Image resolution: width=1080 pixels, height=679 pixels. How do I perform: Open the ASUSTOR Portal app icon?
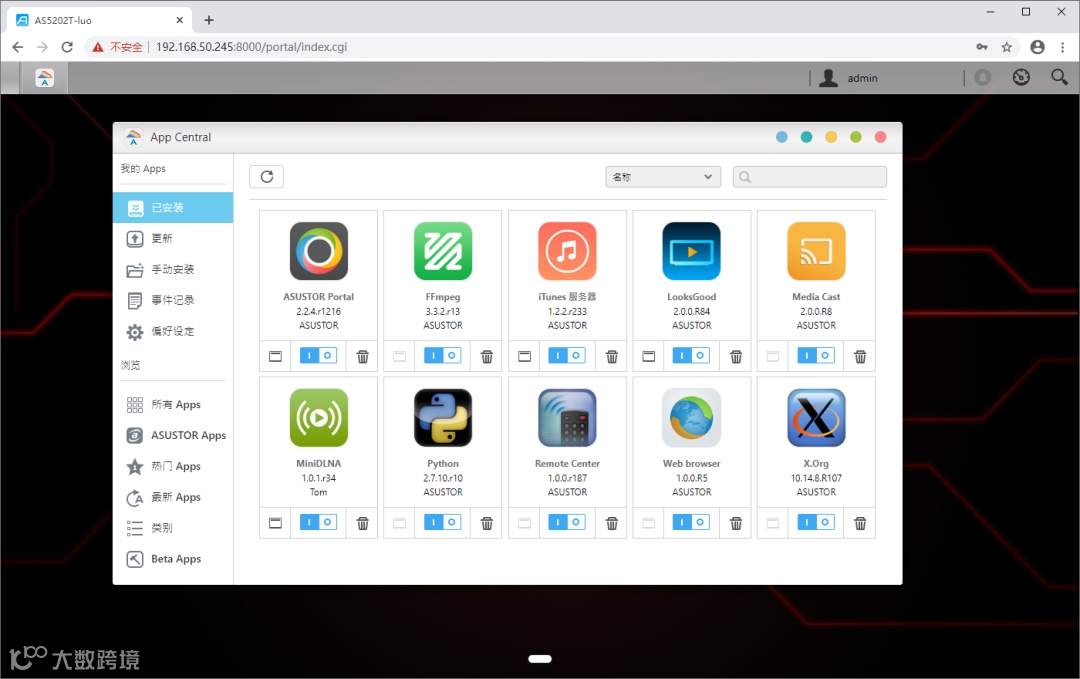(318, 251)
